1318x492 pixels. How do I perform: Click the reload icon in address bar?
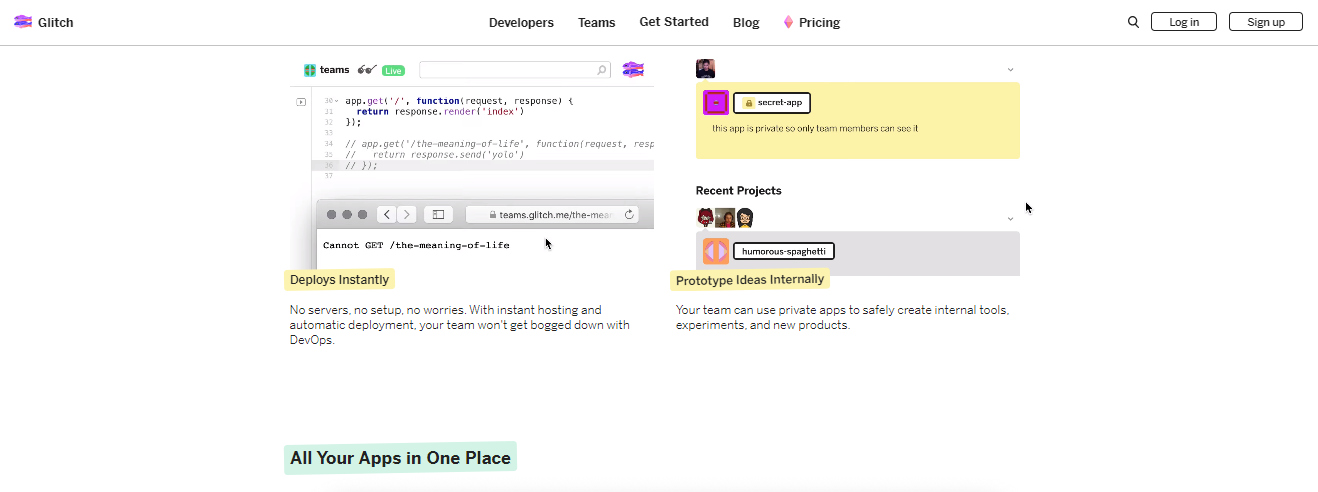pos(629,214)
